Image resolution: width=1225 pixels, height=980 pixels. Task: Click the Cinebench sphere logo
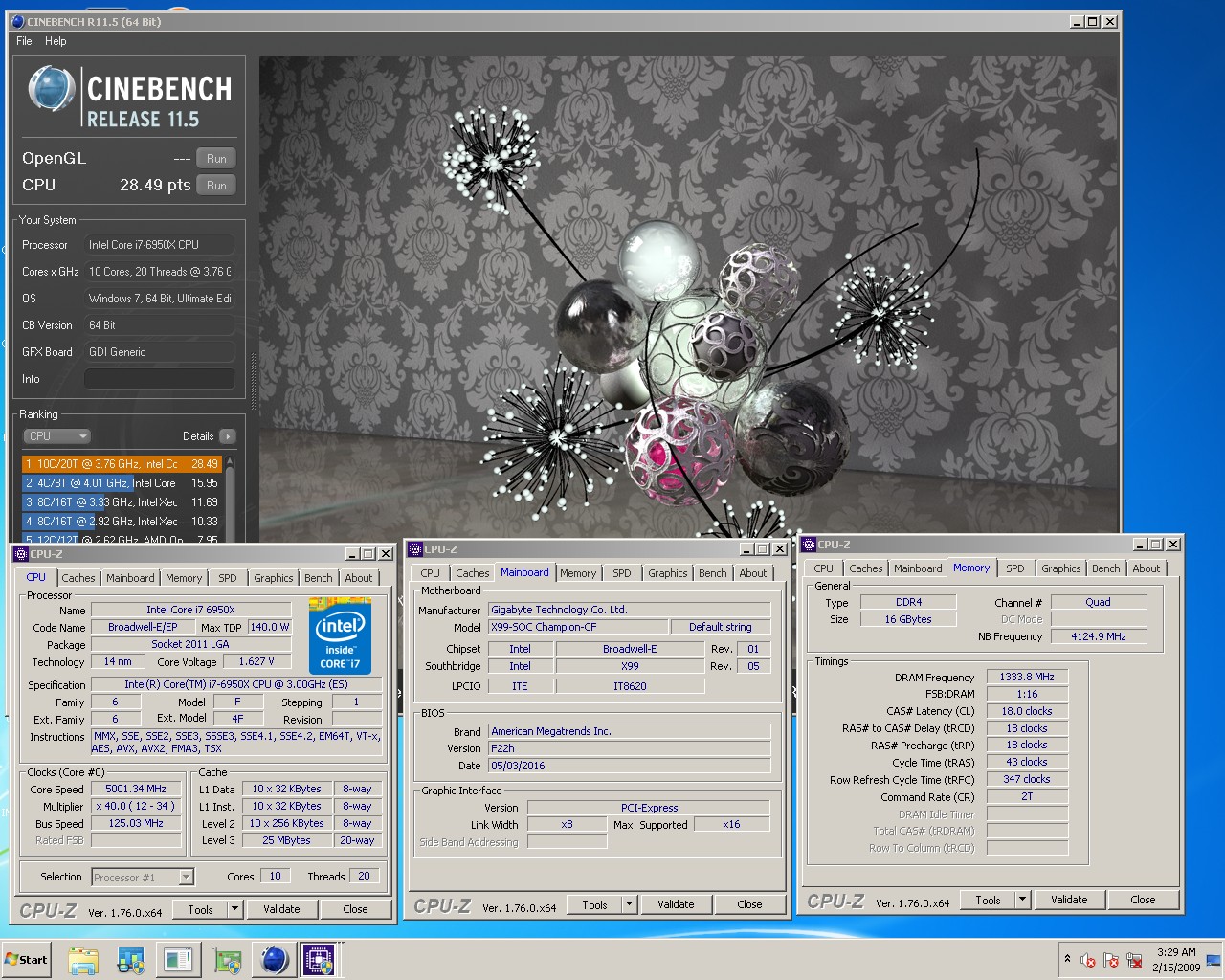tap(52, 89)
